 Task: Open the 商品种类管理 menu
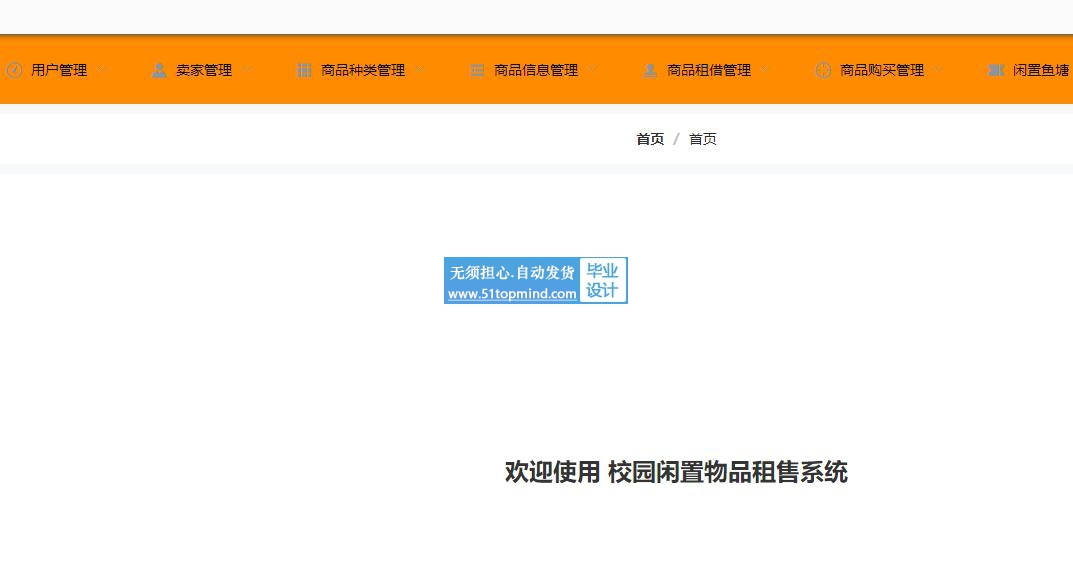(363, 70)
